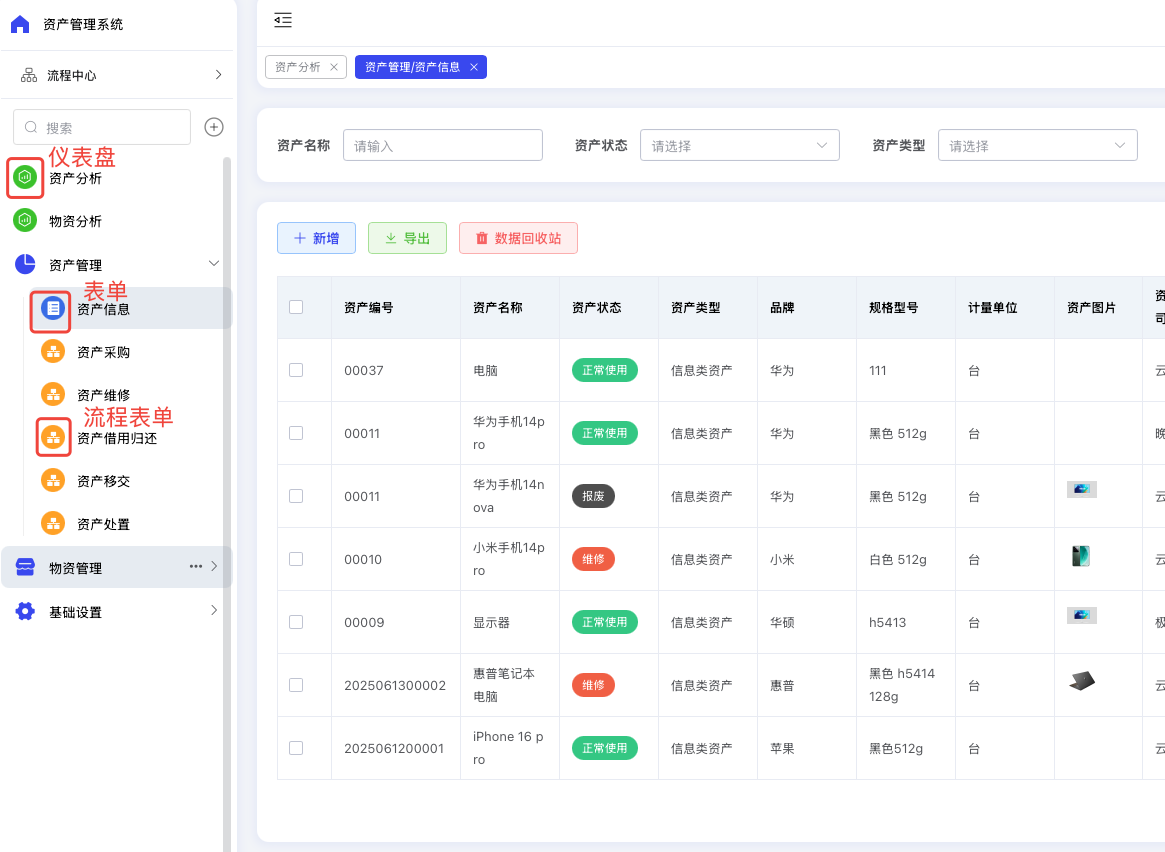The image size is (1165, 852).
Task: Click the orange 资产采购 workflow icon
Action: [53, 352]
